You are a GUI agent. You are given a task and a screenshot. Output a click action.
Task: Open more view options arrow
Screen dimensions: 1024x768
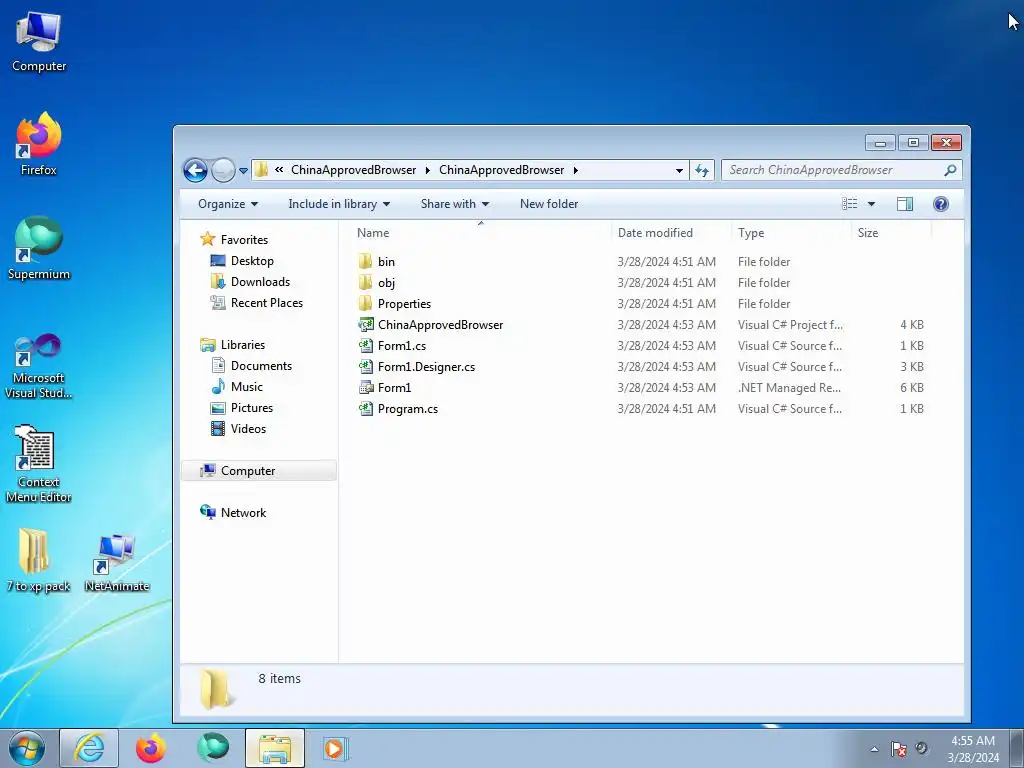[x=871, y=204]
